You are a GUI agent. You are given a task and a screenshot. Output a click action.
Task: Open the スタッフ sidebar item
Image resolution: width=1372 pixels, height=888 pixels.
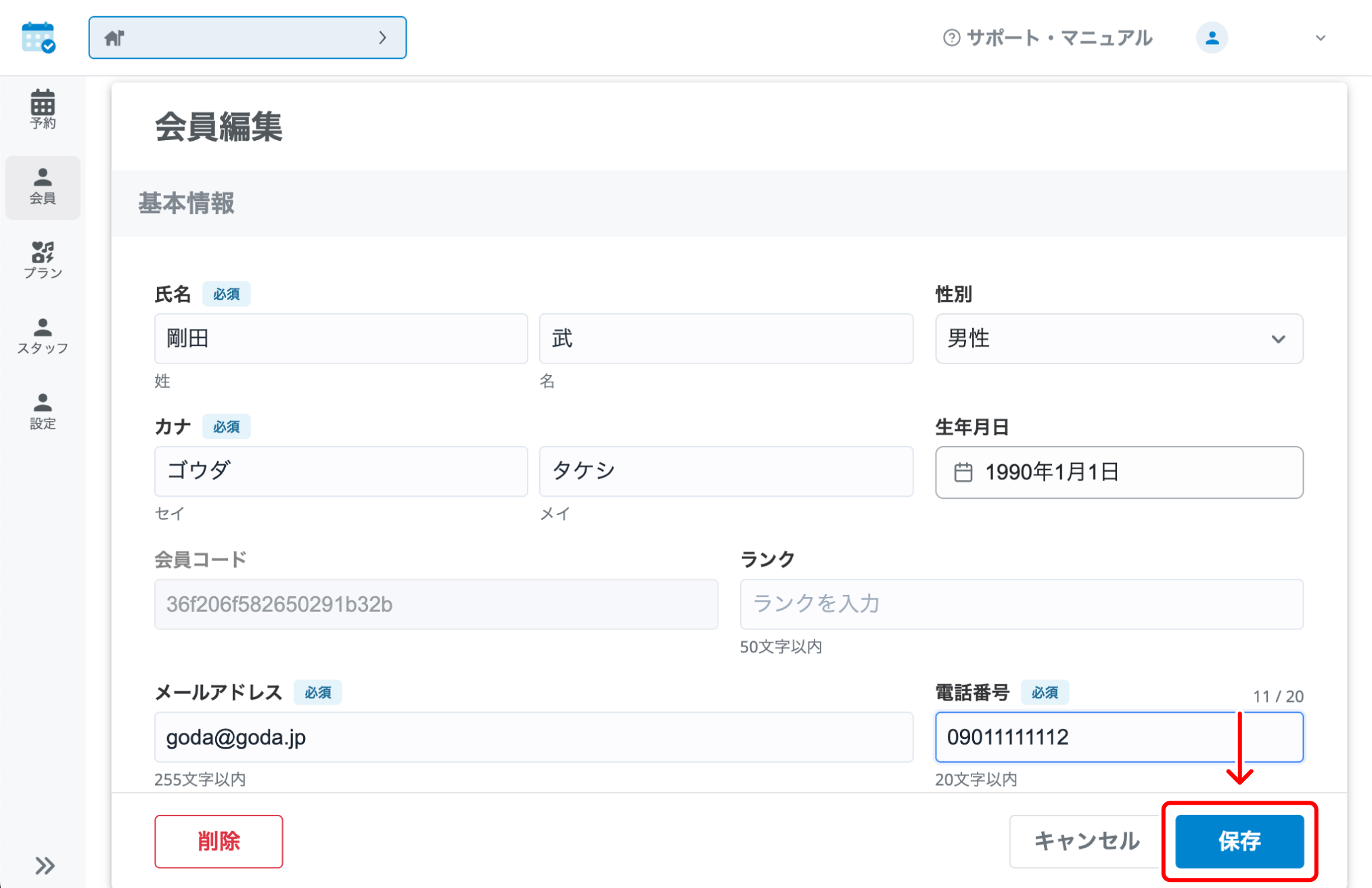tap(43, 336)
